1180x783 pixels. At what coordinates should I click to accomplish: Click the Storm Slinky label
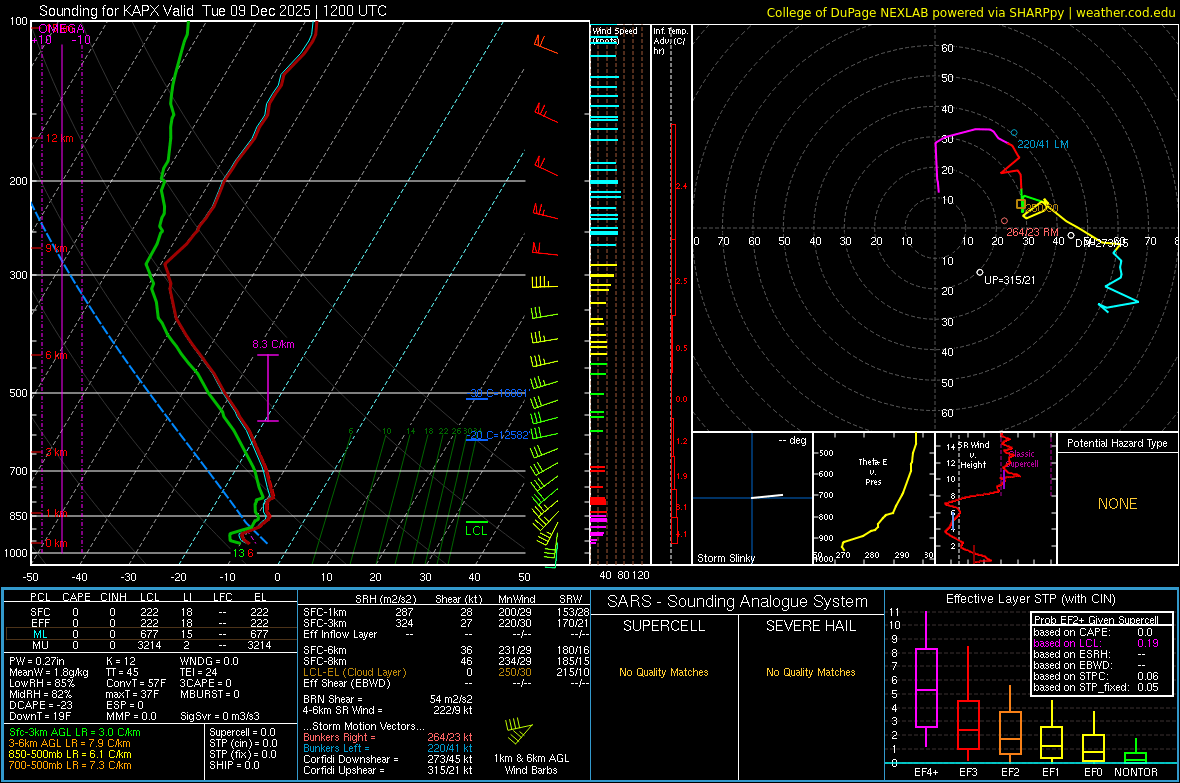tap(725, 558)
